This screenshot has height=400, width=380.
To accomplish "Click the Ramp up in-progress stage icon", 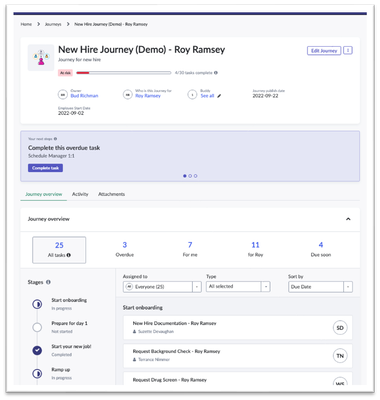I will [x=37, y=373].
